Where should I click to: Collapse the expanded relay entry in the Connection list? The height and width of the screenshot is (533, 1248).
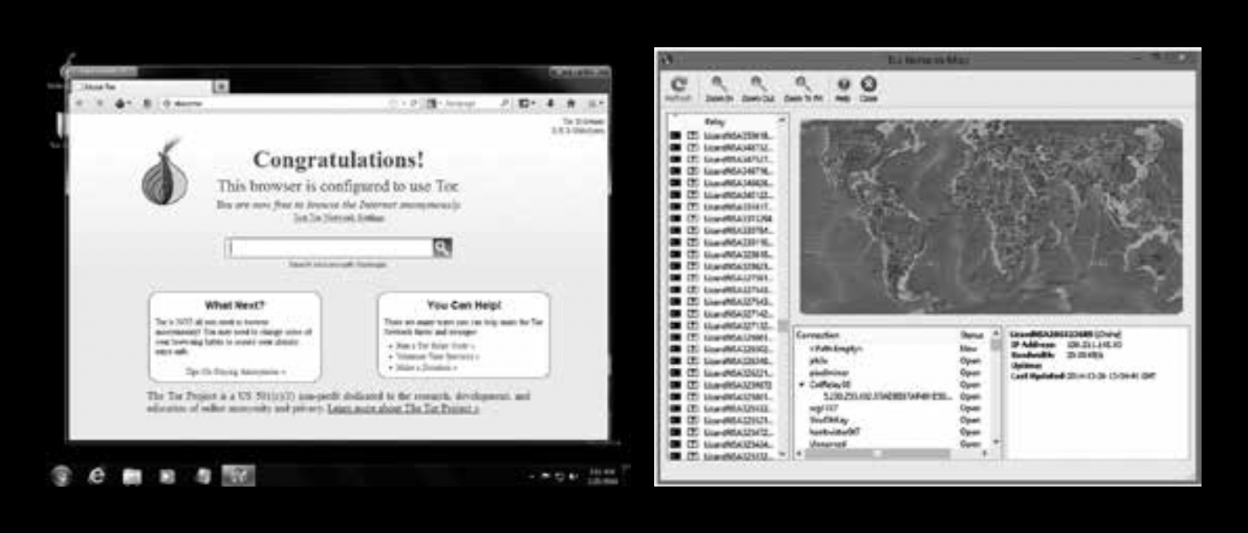(802, 383)
